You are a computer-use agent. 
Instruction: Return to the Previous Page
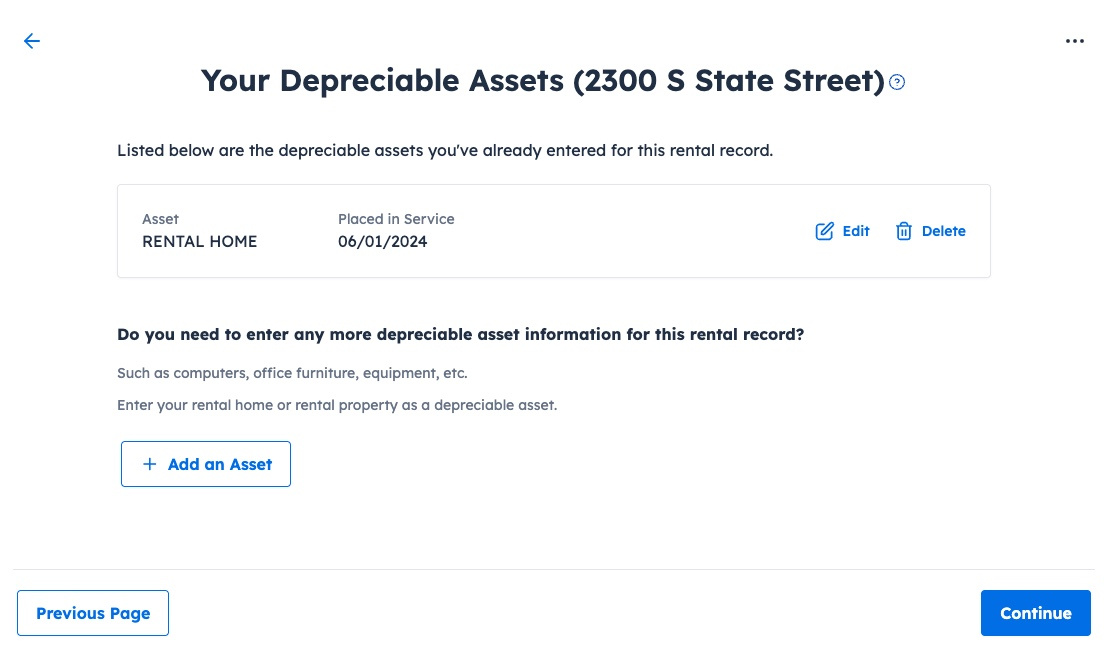tap(93, 613)
